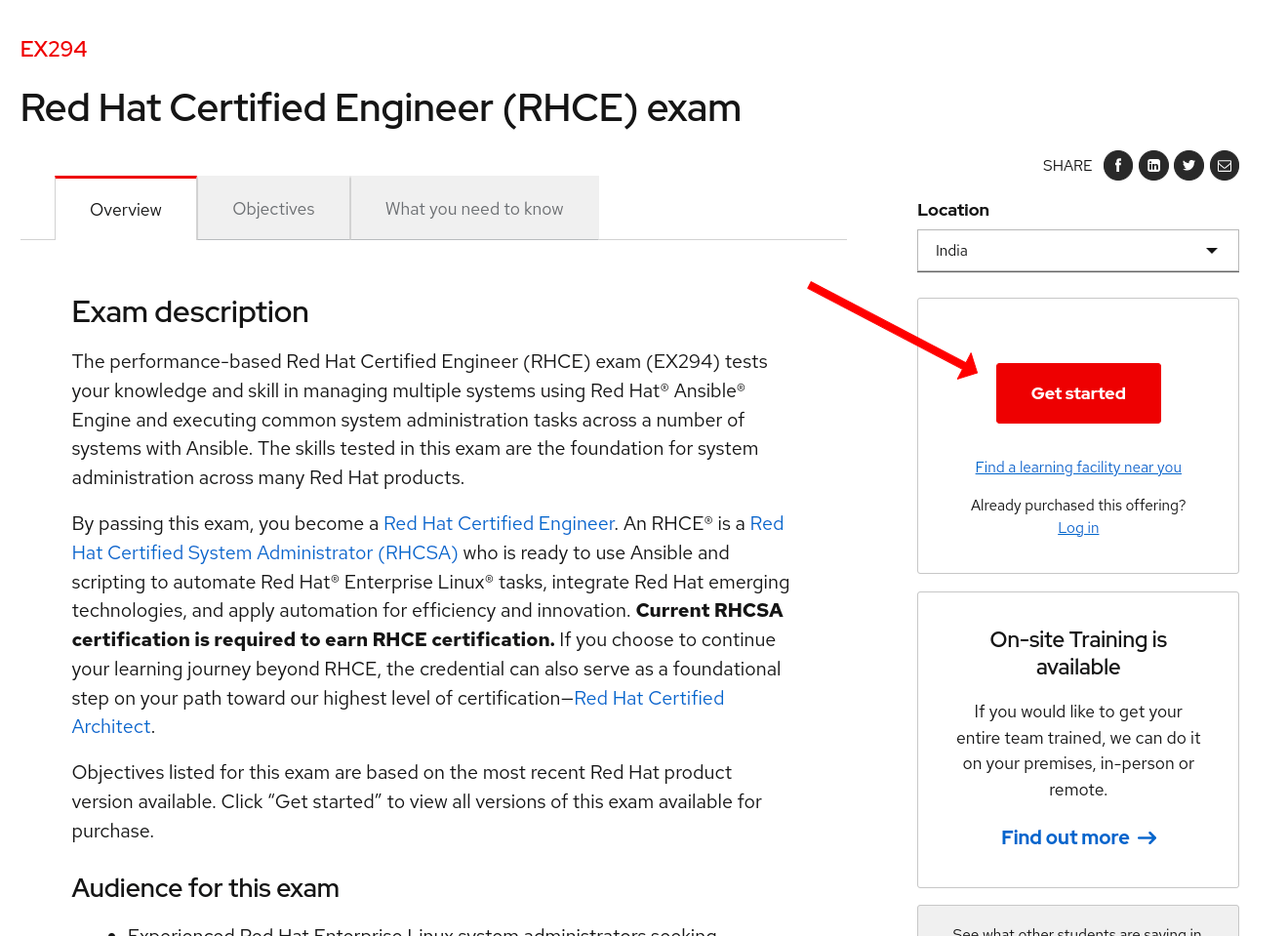Share the exam page on Twitter
Image resolution: width=1288 pixels, height=936 pixels.
(x=1188, y=165)
